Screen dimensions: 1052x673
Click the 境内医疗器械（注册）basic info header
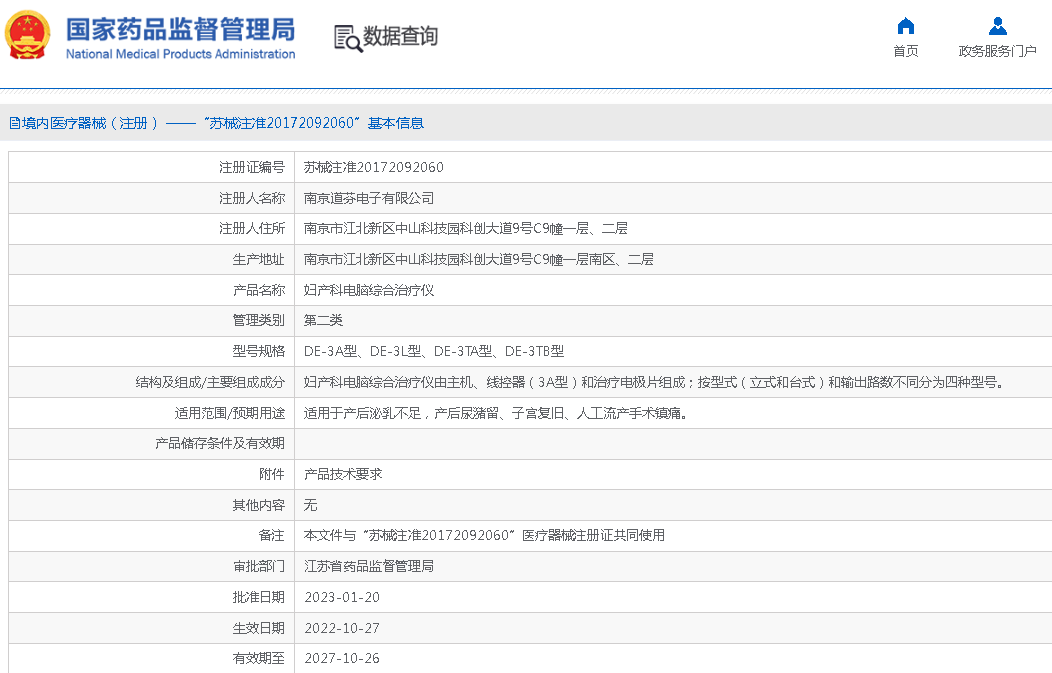pos(216,123)
